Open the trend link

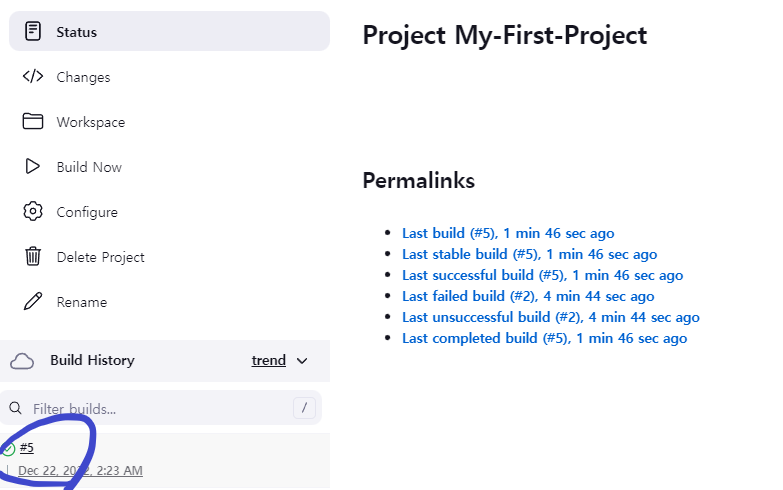point(268,361)
